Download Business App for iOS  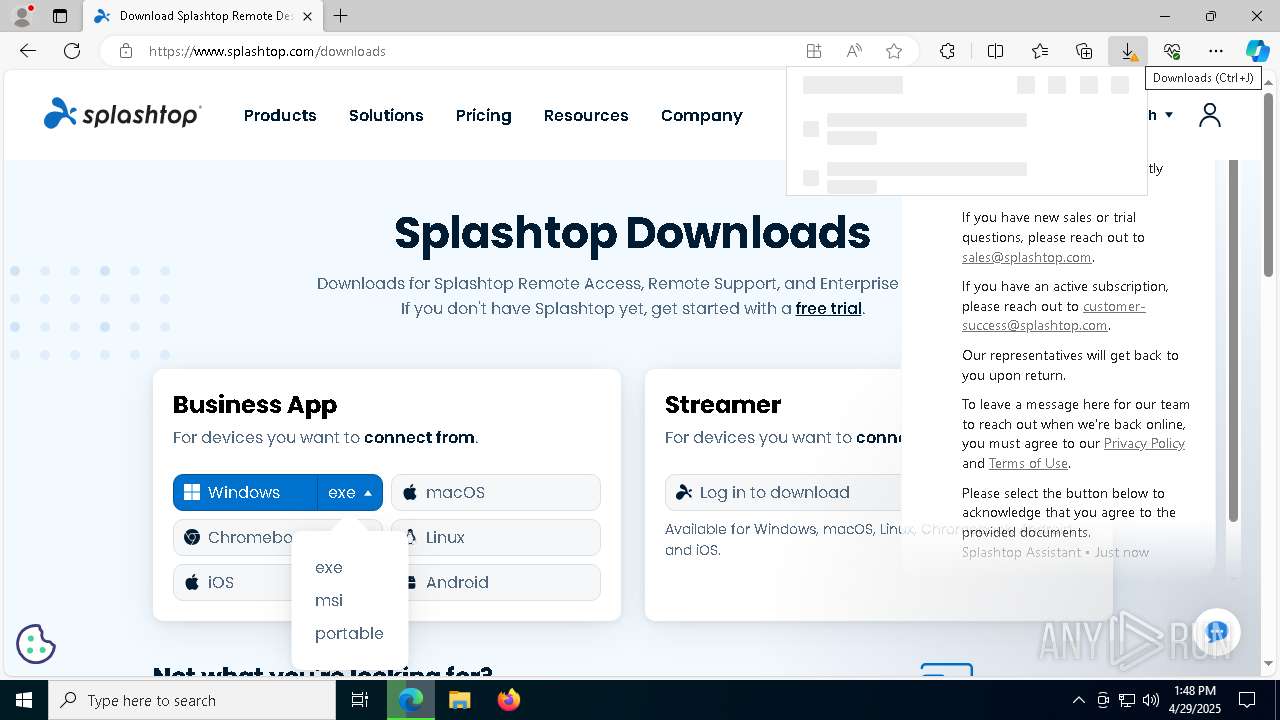232,582
